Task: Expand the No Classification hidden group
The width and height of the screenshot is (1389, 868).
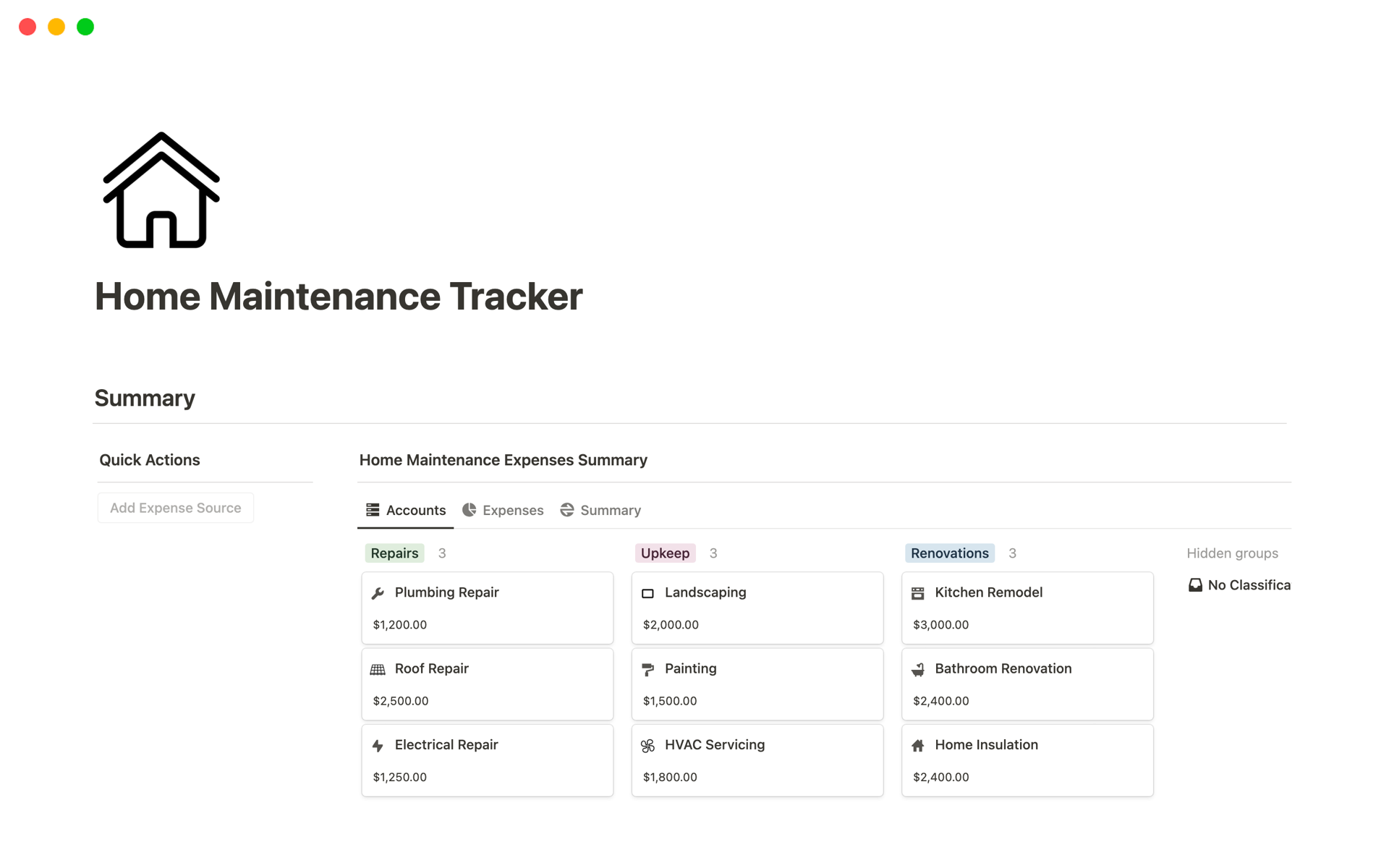Action: pos(1247,584)
